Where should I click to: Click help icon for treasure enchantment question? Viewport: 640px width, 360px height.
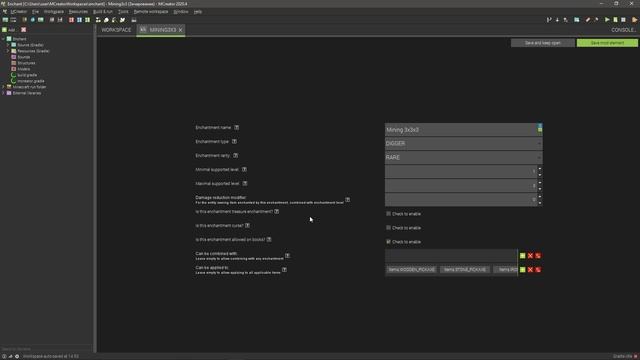pyautogui.click(x=277, y=211)
